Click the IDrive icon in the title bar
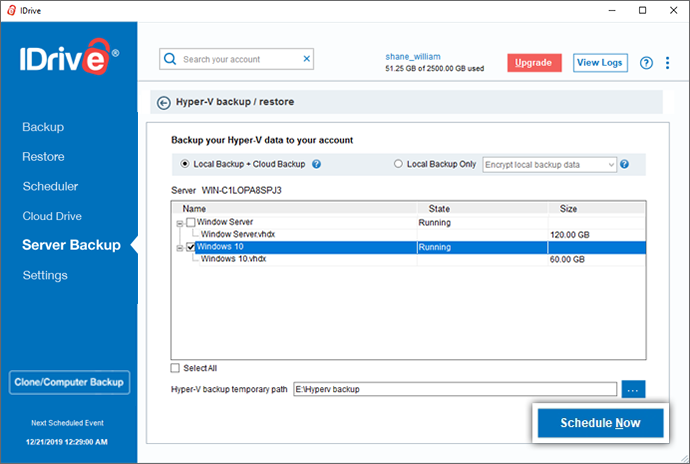Viewport: 690px width, 464px height. [11, 10]
